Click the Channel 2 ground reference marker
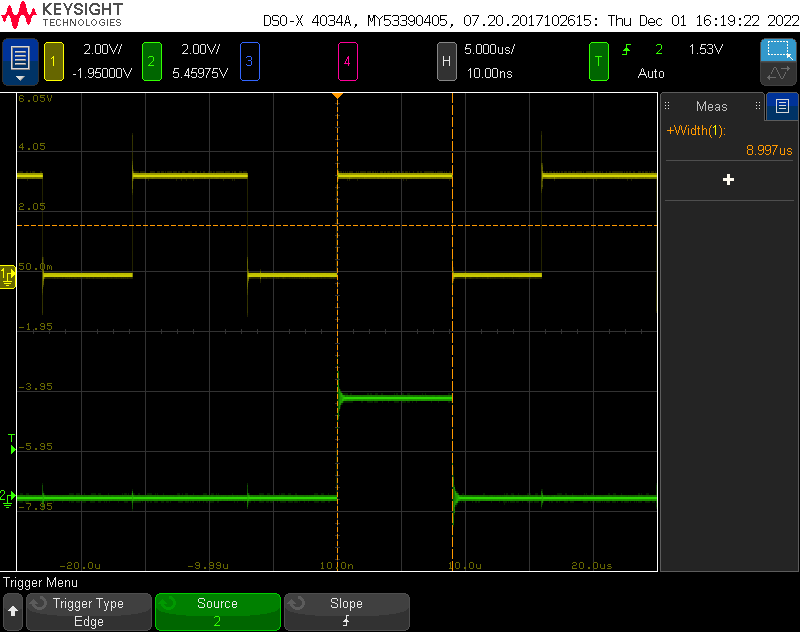This screenshot has width=800, height=632. 8,498
